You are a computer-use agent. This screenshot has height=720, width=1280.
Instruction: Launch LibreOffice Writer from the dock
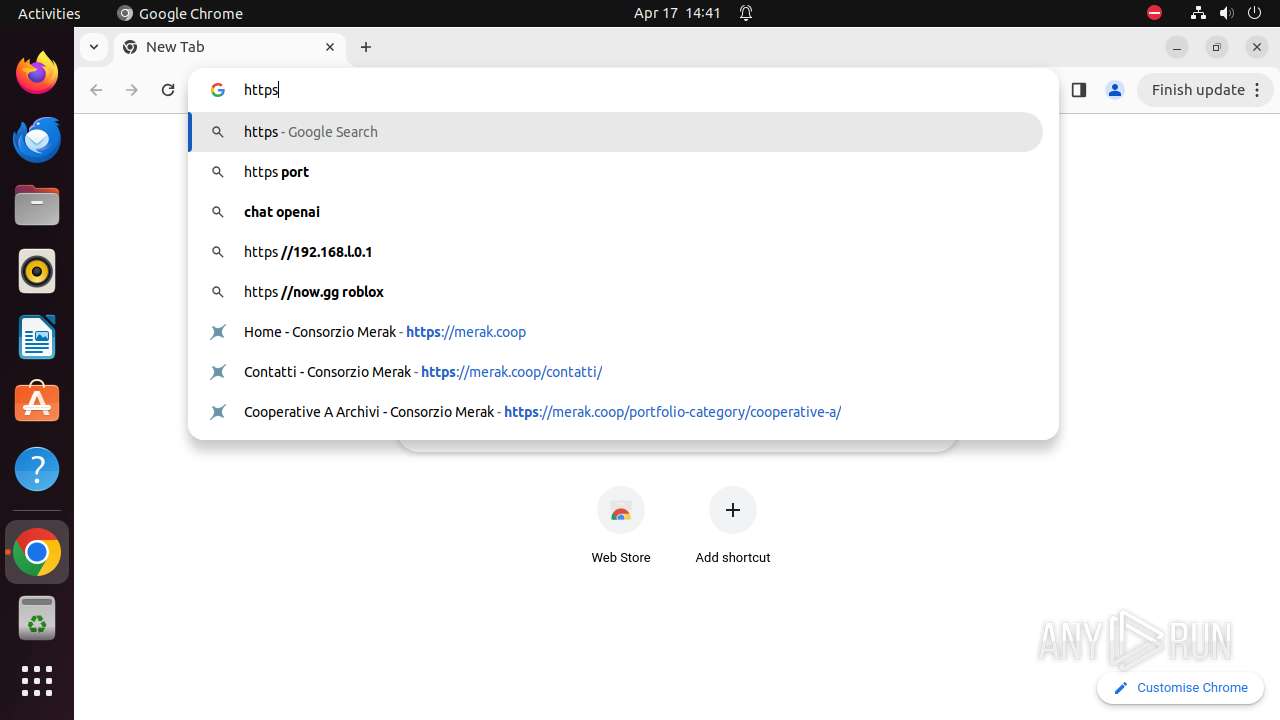37,337
